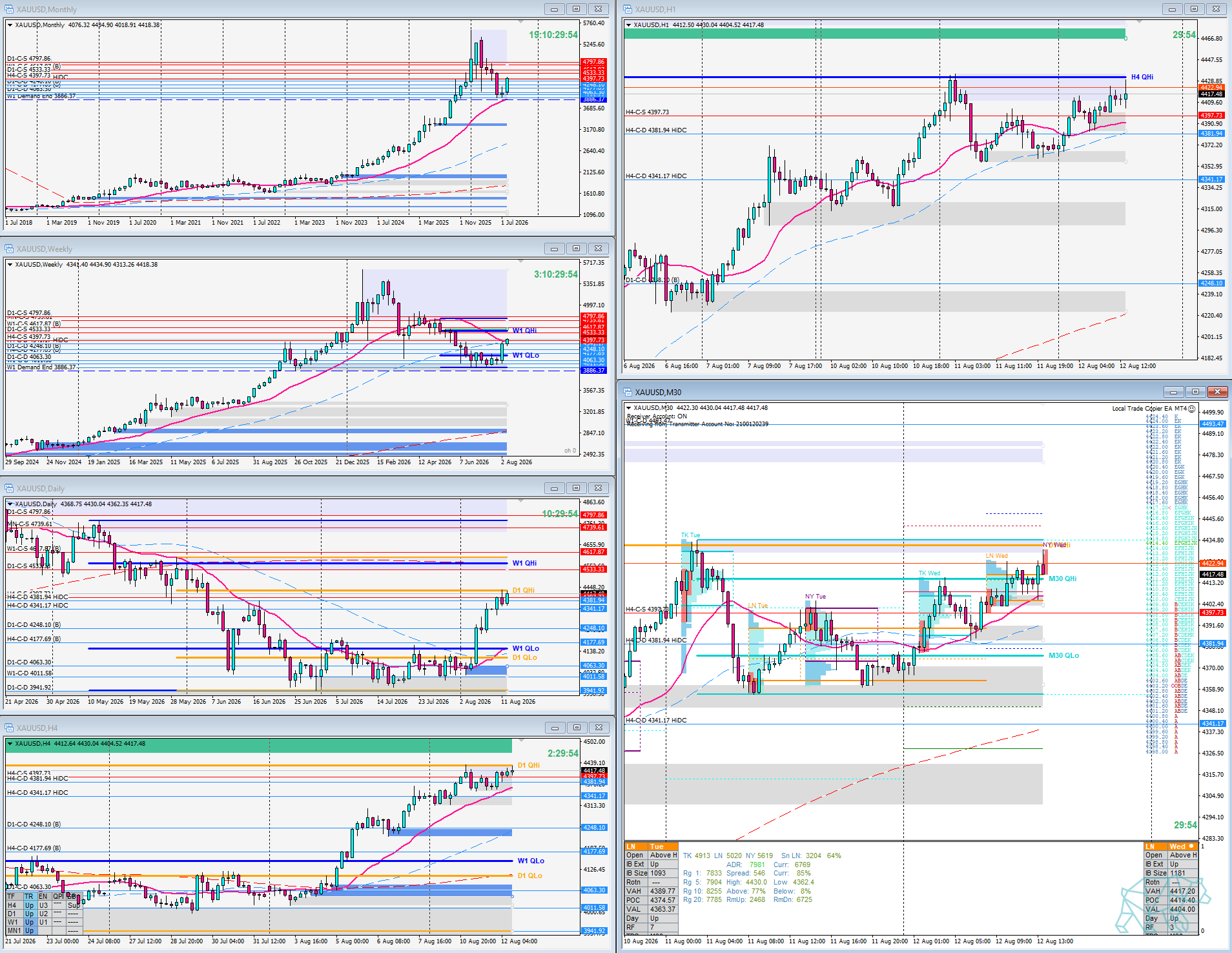Click the TK Tue session label
Viewport: 1232px width, 953px height.
click(x=690, y=535)
